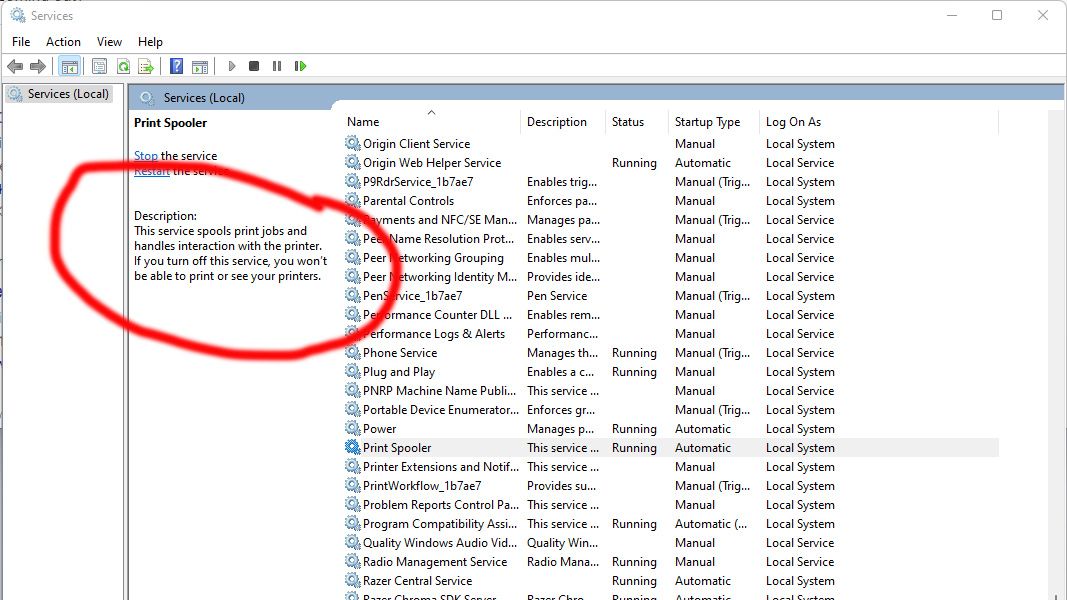1067x600 pixels.
Task: Click the Export List toolbar icon
Action: pyautogui.click(x=146, y=66)
